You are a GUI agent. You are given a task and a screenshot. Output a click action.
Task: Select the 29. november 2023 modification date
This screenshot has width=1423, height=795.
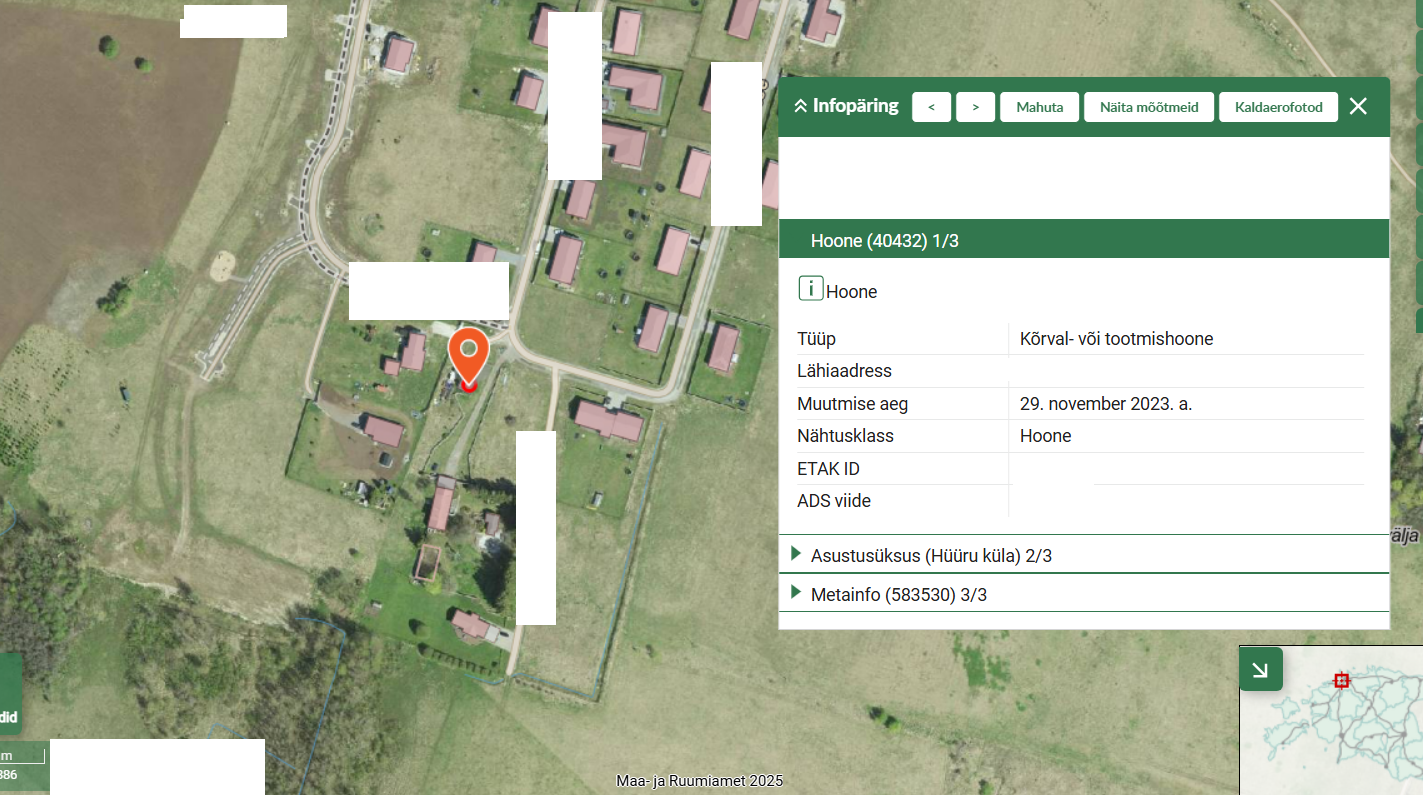pyautogui.click(x=1105, y=404)
